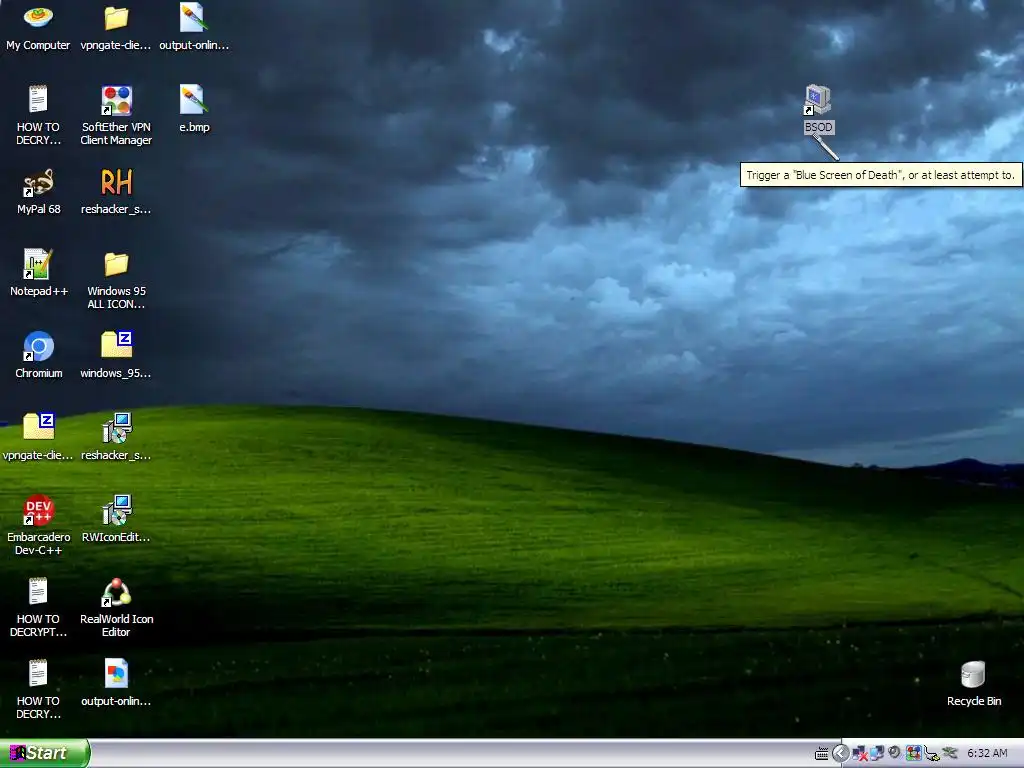Click the volume speaker tray icon
1024x768 pixels.
pyautogui.click(x=894, y=753)
